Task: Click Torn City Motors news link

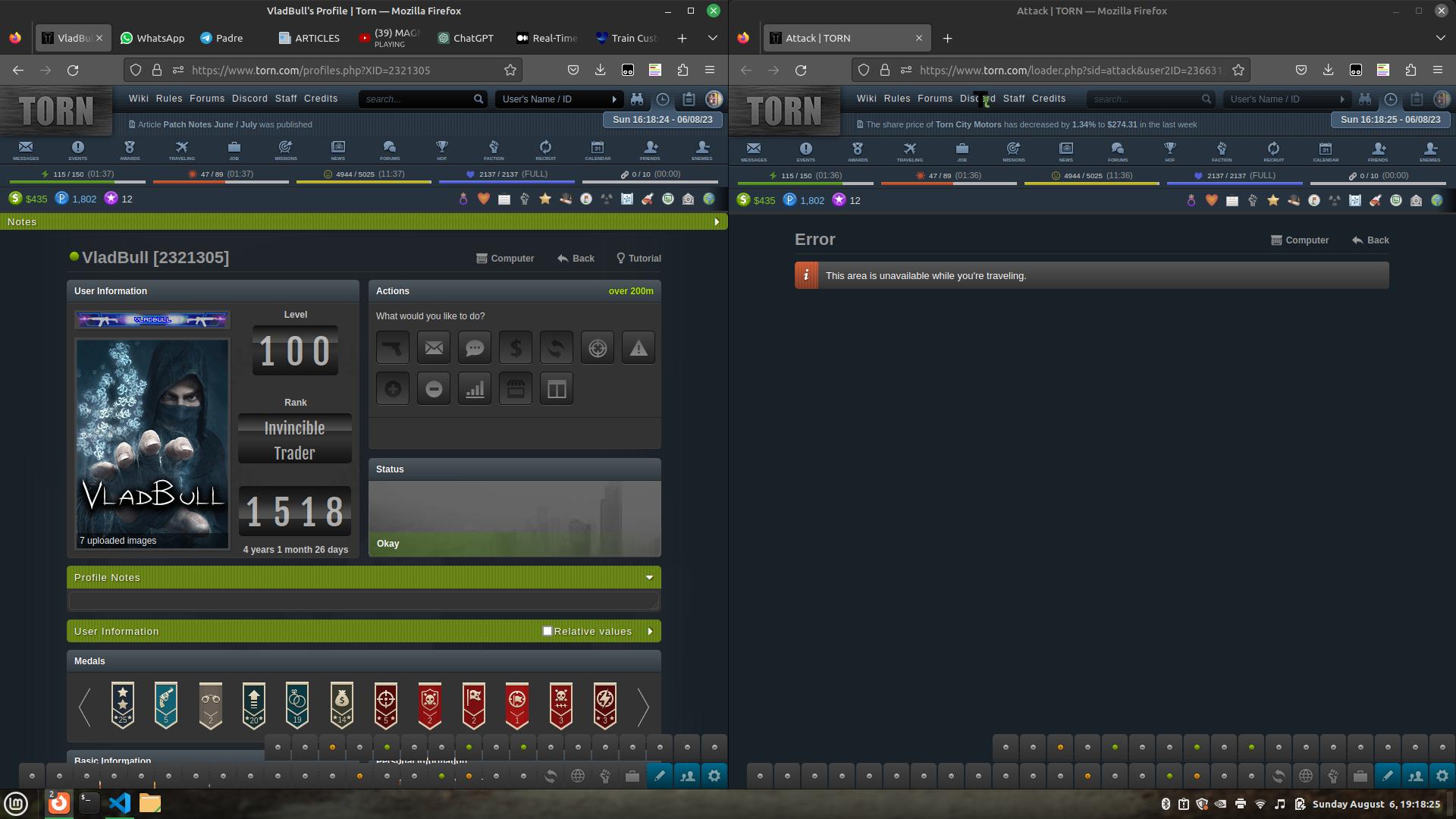Action: click(968, 124)
